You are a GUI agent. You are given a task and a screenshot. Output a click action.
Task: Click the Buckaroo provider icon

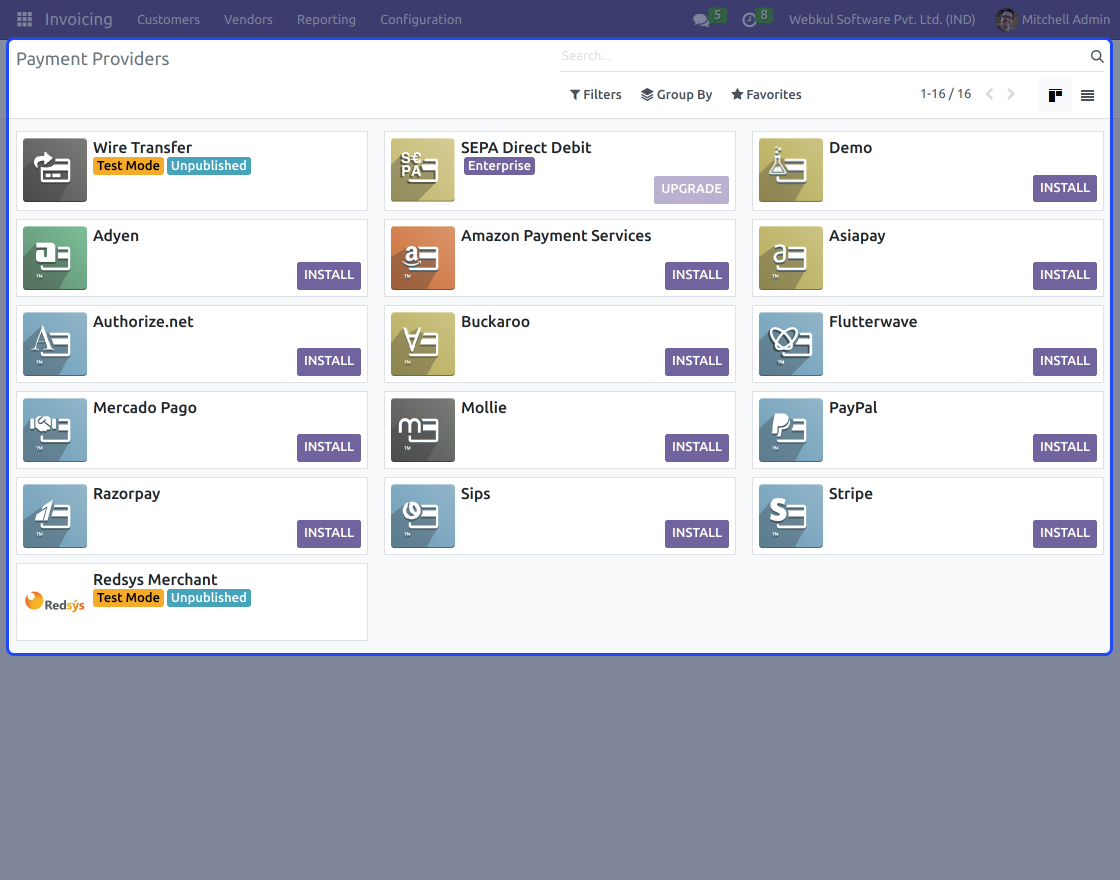(423, 344)
